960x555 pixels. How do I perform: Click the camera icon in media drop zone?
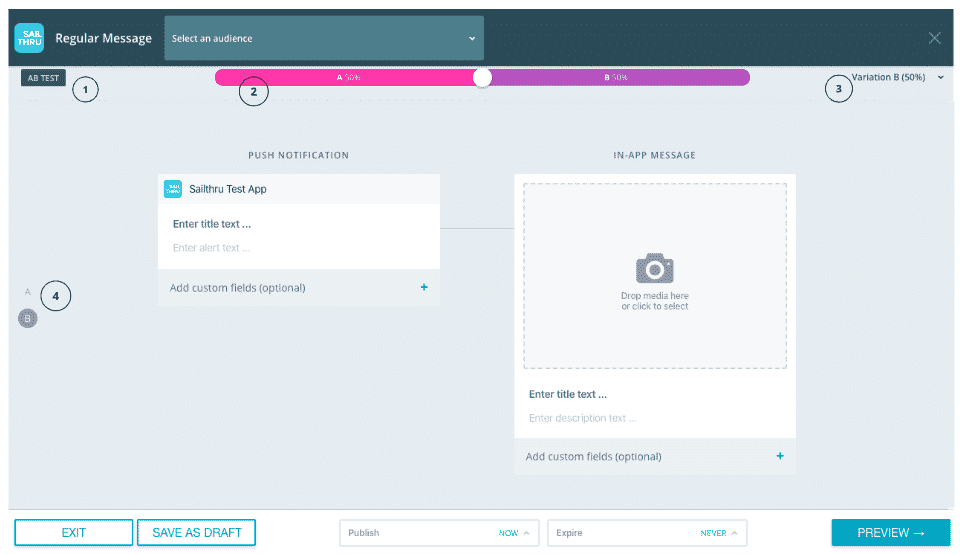click(655, 268)
